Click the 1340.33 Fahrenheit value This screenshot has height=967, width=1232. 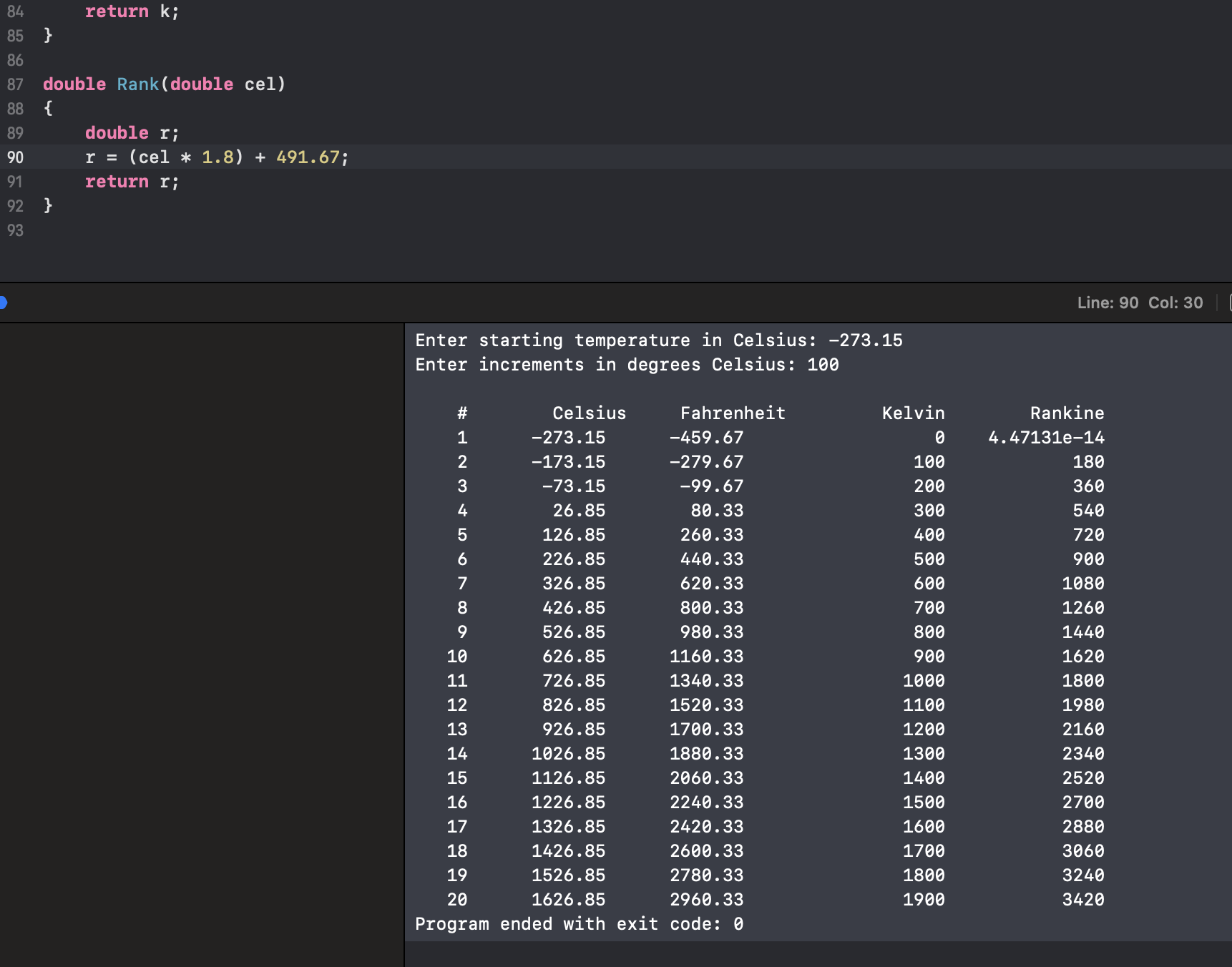(x=706, y=681)
